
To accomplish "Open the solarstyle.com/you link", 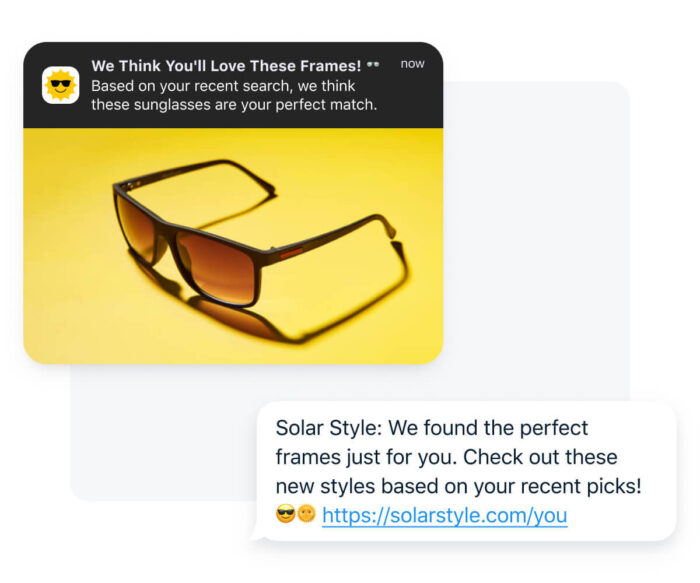I will click(444, 516).
